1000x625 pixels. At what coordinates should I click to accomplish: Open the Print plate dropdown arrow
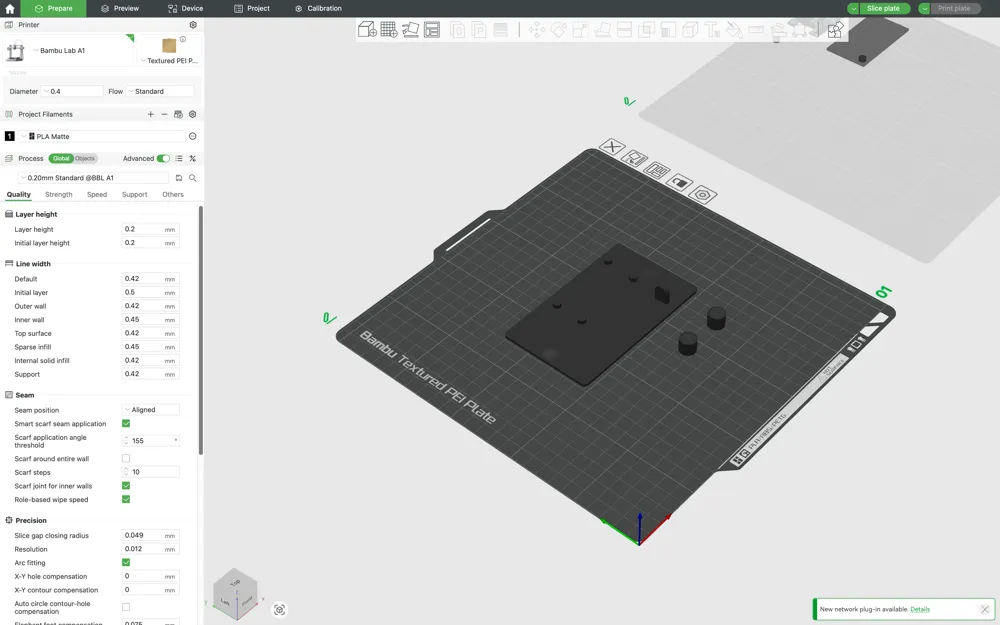[923, 8]
